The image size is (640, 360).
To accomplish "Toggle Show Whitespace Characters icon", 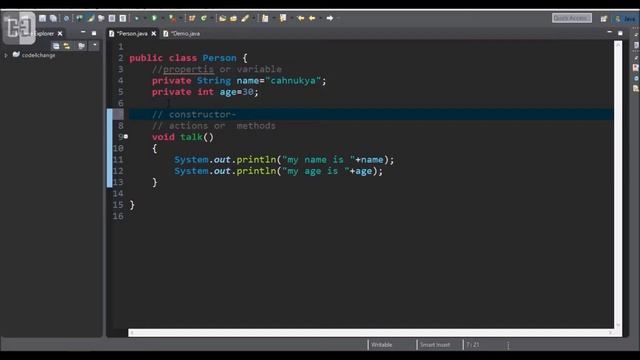I will tap(122, 18).
